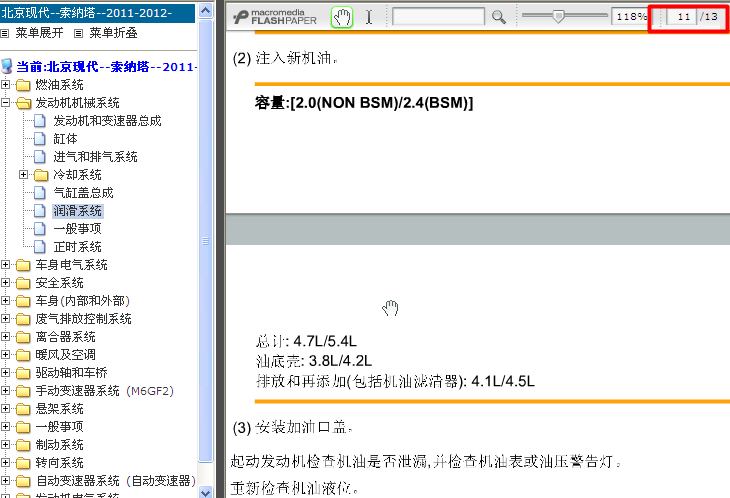730x498 pixels.
Task: Open 自动变速器系统 (自动变速器) folder label
Action: (x=116, y=481)
